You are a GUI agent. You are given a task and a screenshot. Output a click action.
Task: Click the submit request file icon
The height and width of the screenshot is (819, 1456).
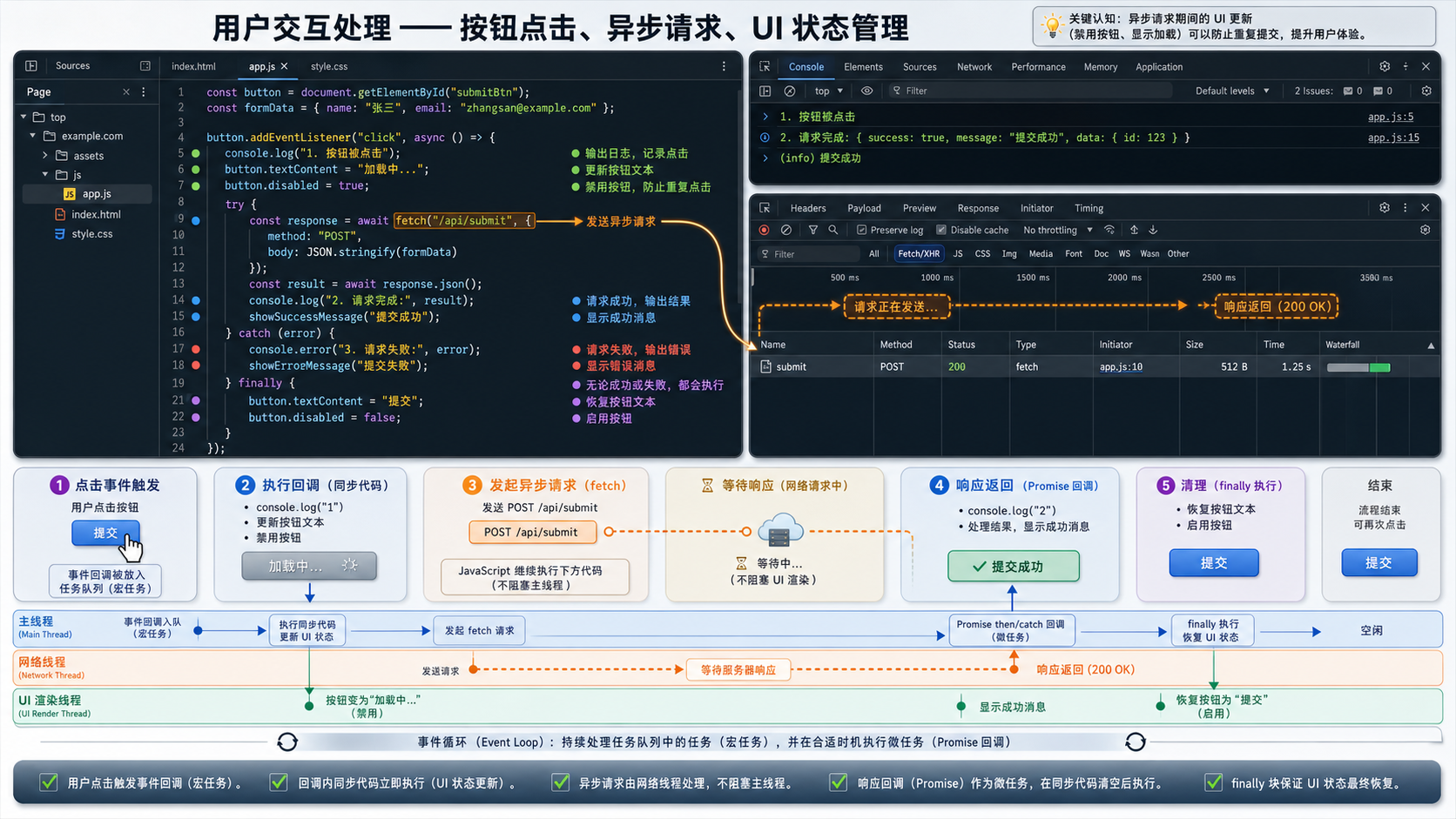(766, 366)
